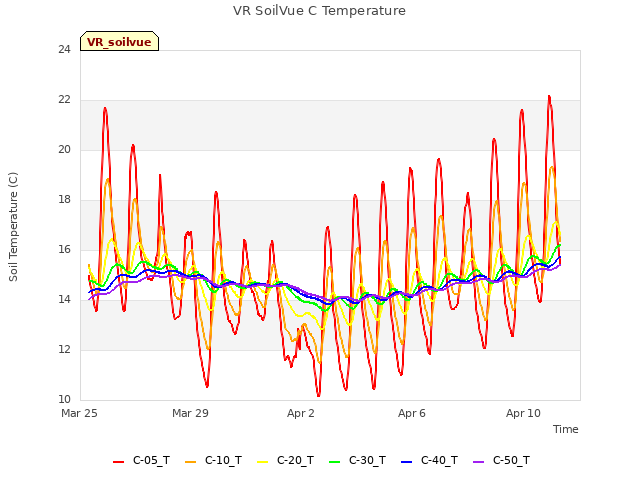Click the Apr 6 x-axis tick label
Viewport: 640px width, 480px height.
click(x=412, y=413)
